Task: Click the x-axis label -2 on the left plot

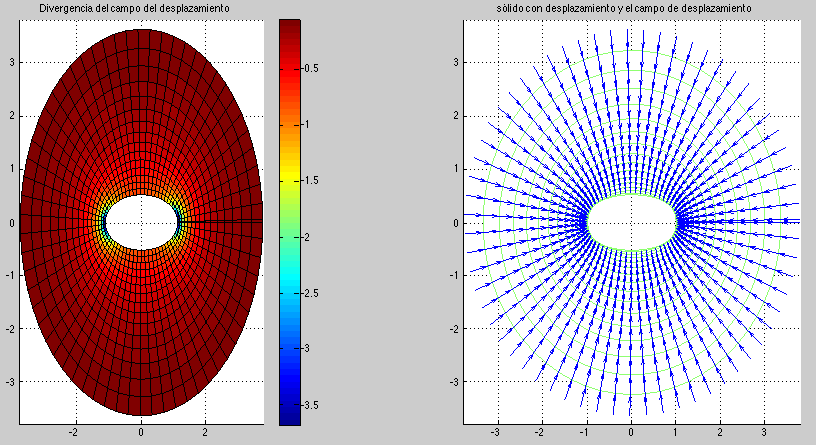Action: (73, 434)
